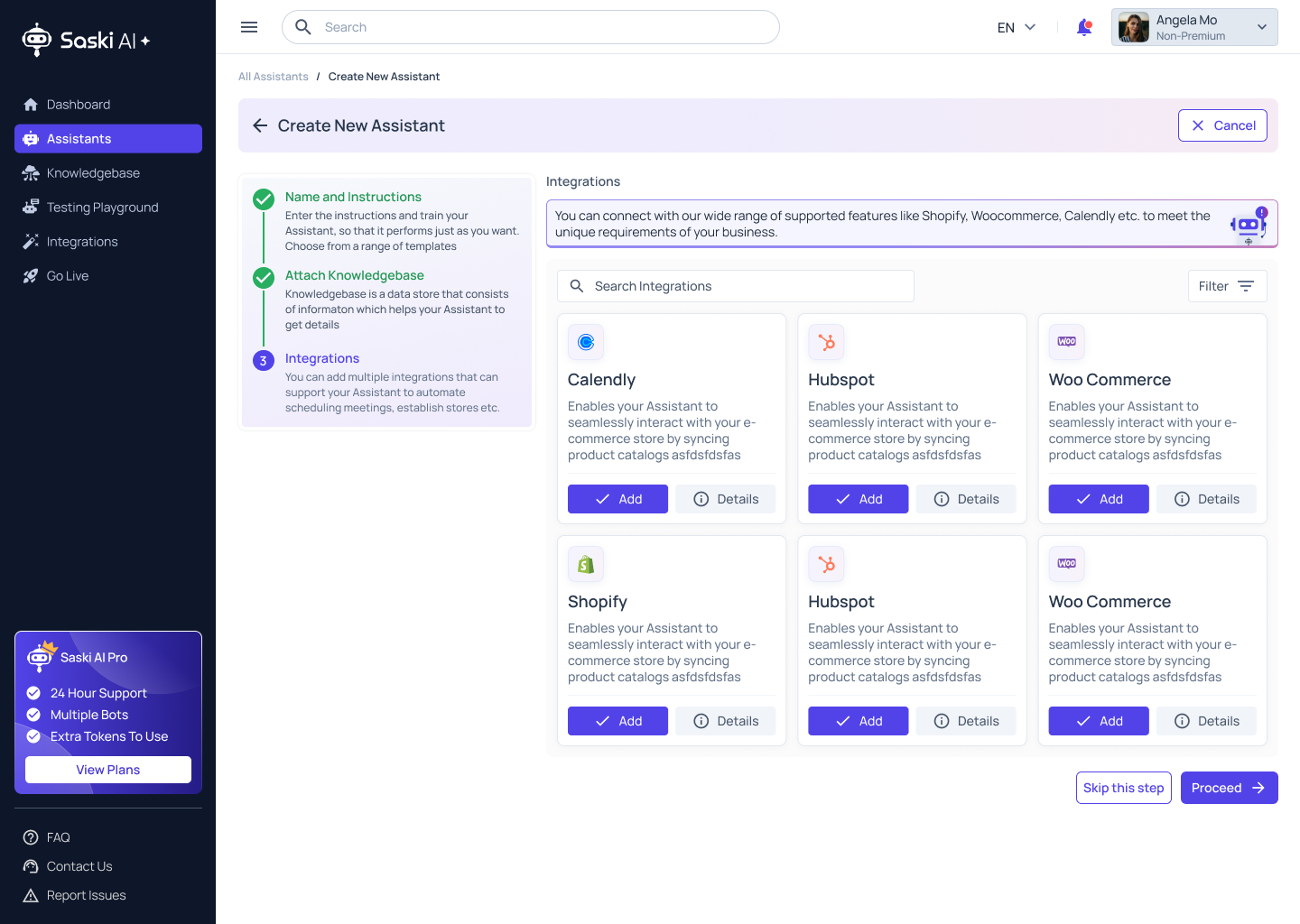View Shopify Details
Viewport: 1300px width, 924px height.
pos(726,721)
